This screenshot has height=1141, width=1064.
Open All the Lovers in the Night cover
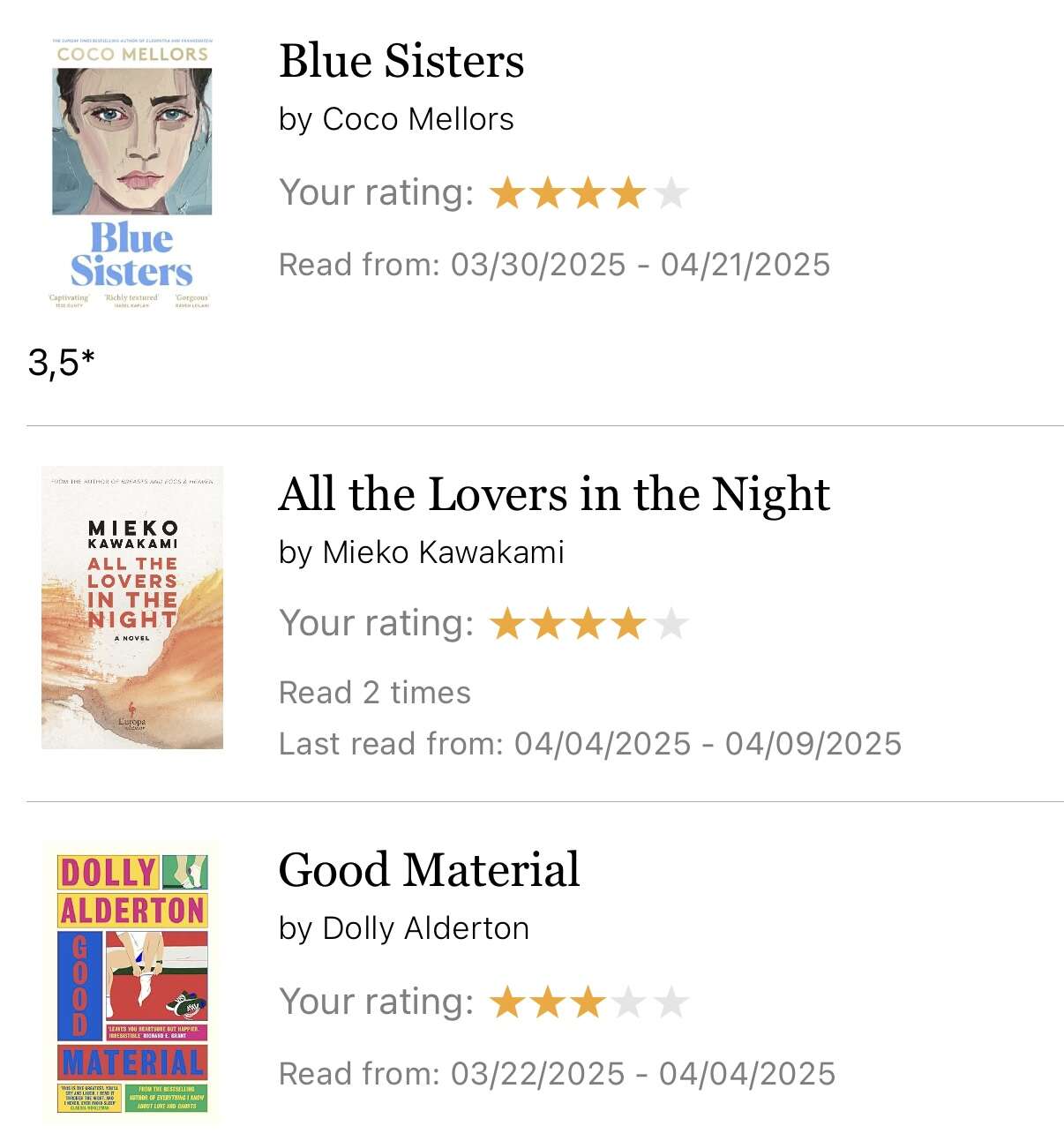tap(132, 607)
